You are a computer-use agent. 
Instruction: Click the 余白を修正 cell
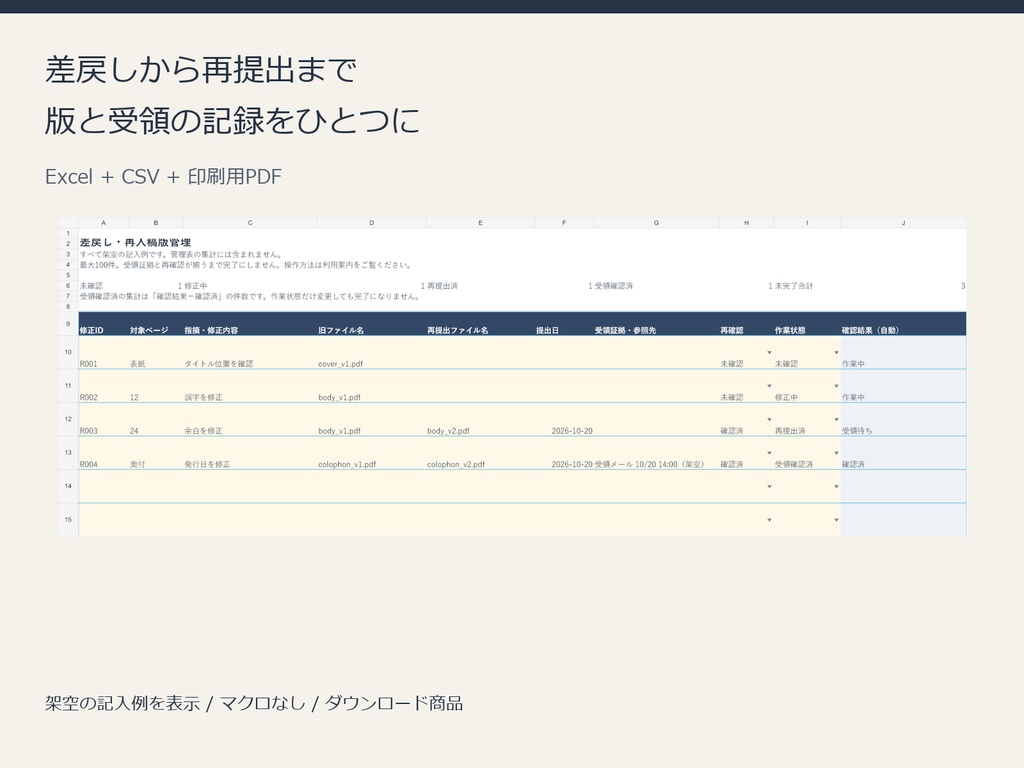(250, 420)
